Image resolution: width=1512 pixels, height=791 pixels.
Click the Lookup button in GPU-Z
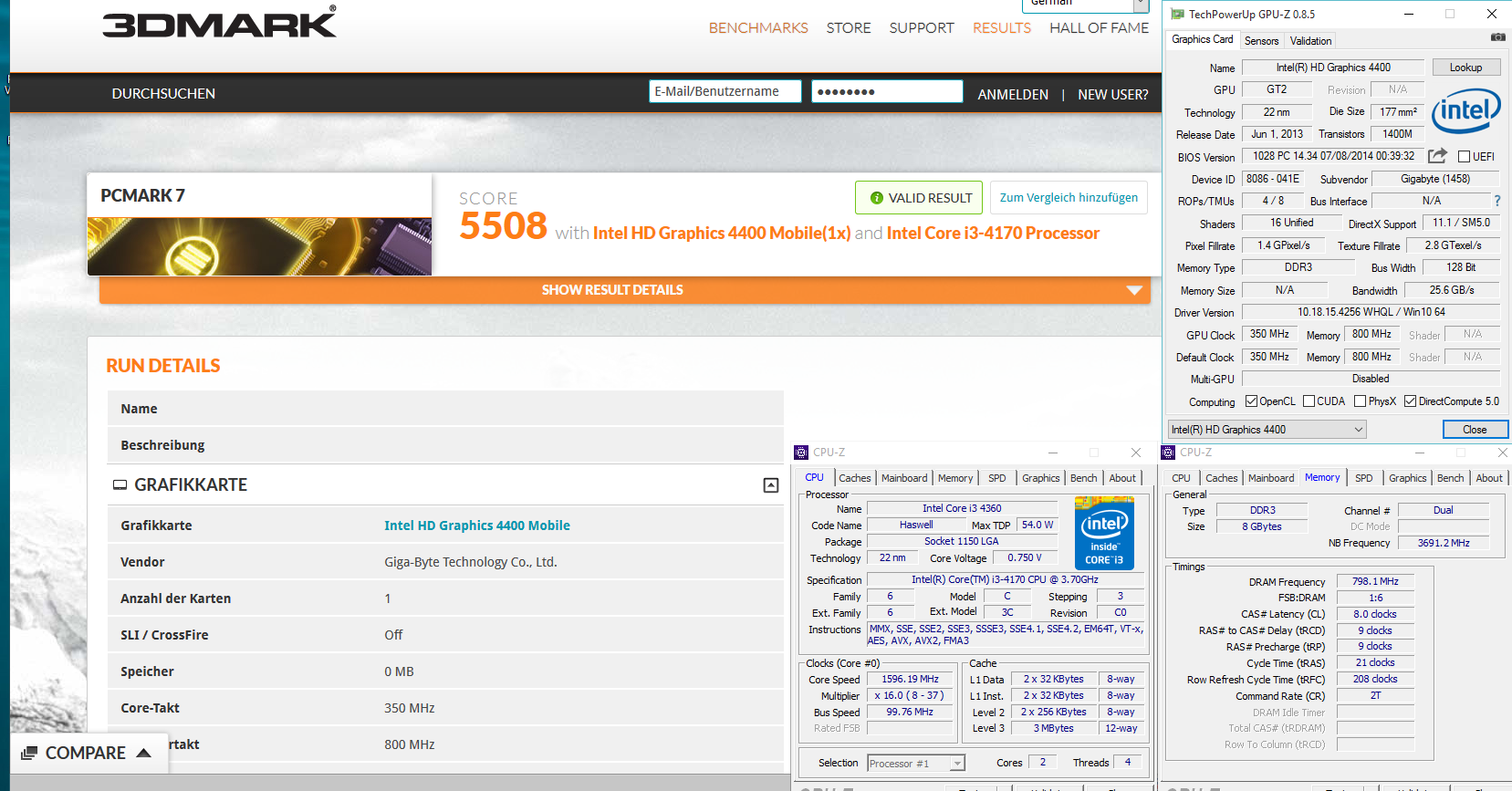[1465, 68]
